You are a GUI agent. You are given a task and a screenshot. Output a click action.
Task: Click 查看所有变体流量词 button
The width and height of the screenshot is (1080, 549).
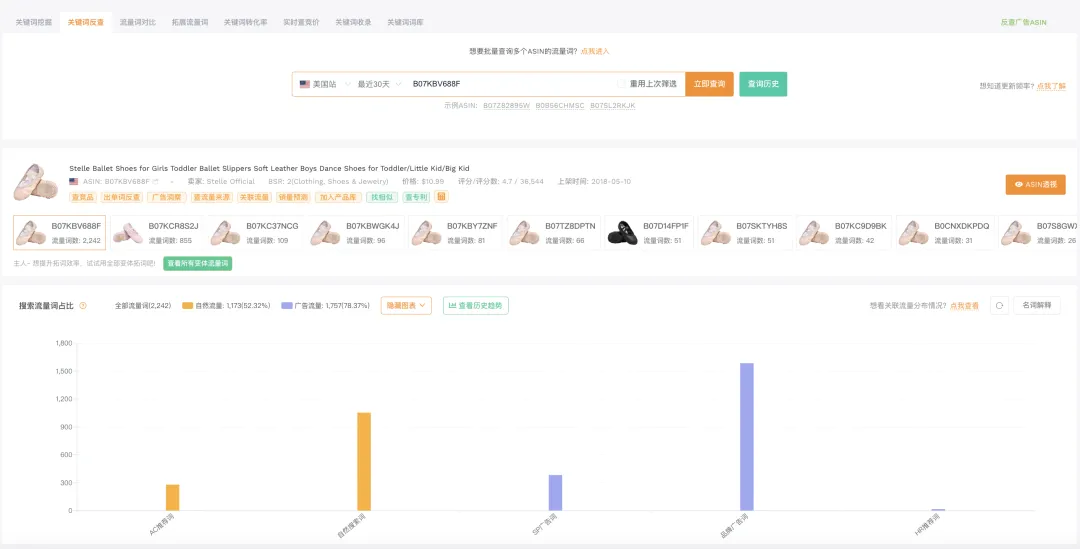(x=198, y=264)
